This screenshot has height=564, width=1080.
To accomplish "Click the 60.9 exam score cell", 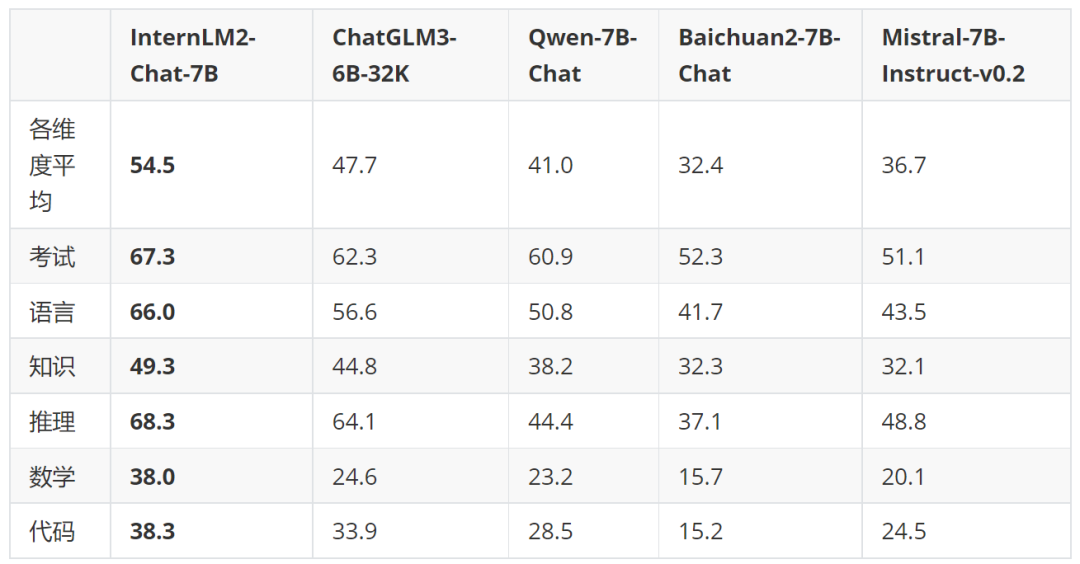I will [550, 257].
